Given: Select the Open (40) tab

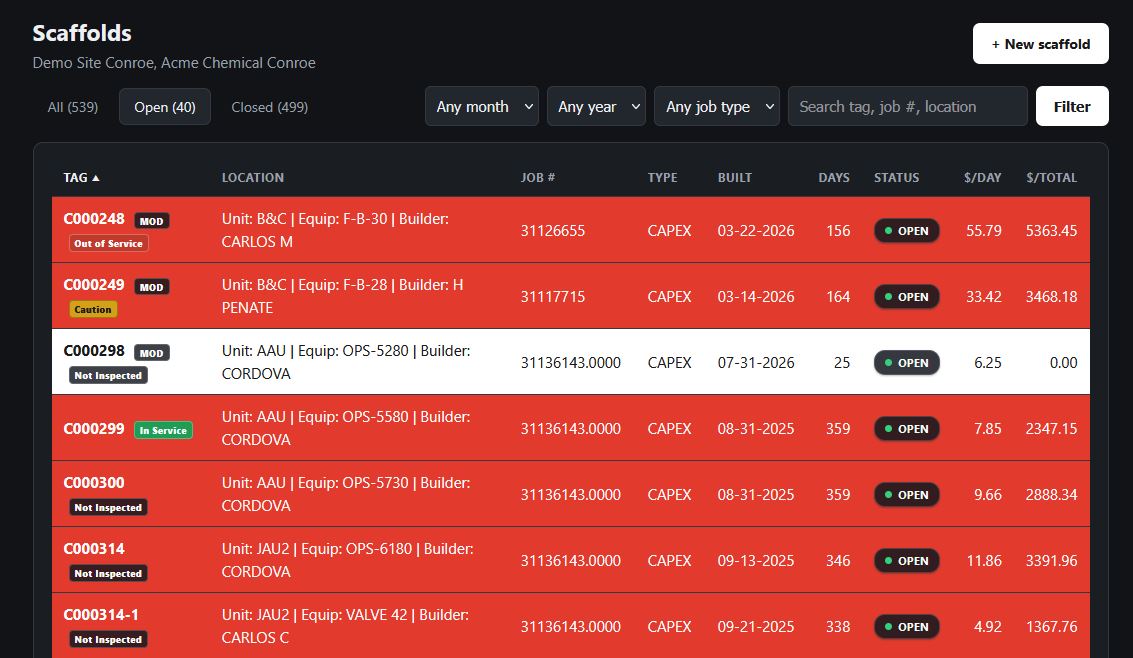Looking at the screenshot, I should [x=165, y=107].
